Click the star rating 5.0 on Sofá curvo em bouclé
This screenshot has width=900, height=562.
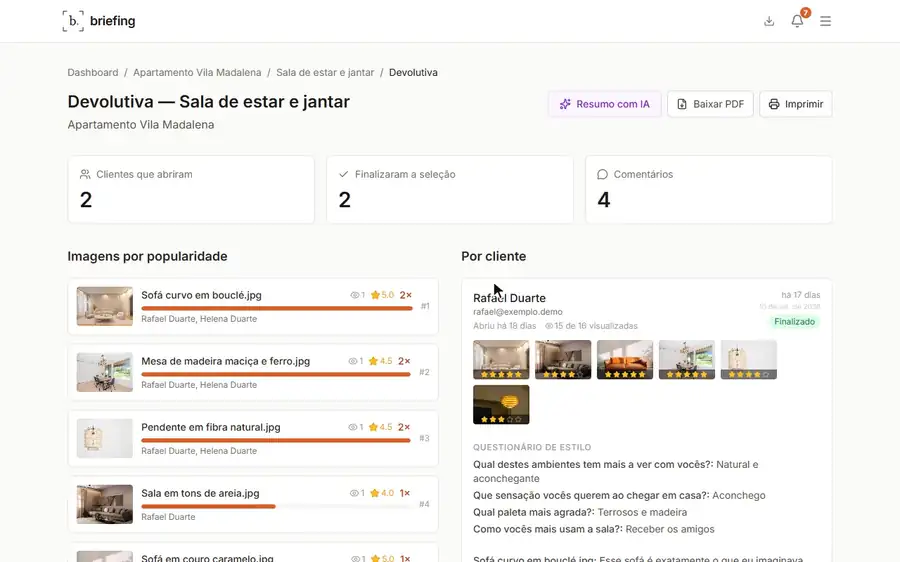tap(382, 295)
